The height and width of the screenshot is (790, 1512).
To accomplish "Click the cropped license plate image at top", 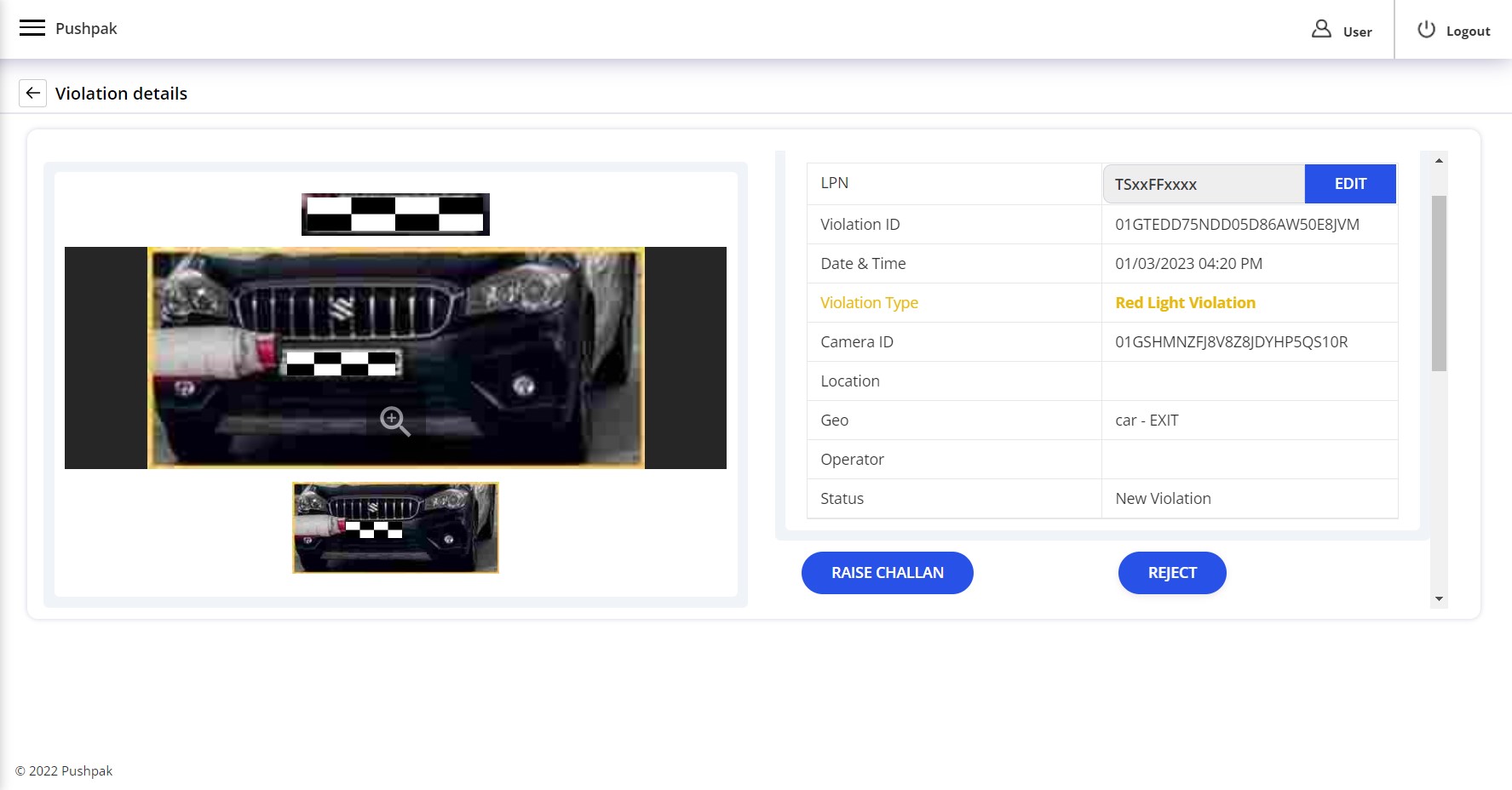I will pyautogui.click(x=395, y=215).
